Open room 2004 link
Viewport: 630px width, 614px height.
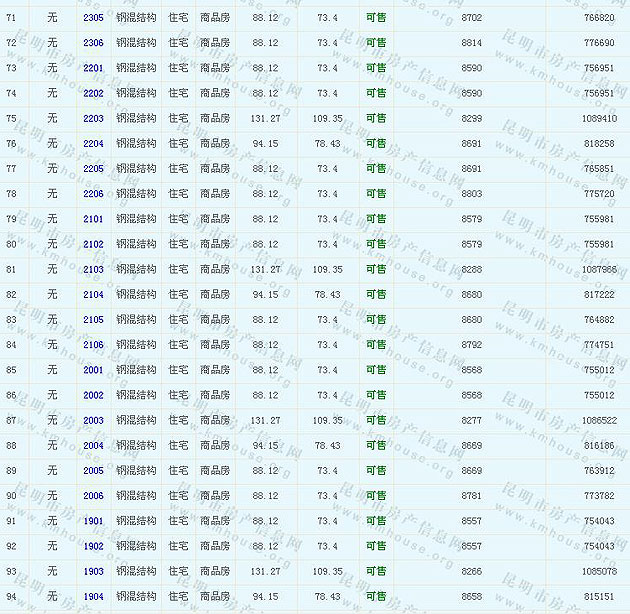[x=93, y=446]
